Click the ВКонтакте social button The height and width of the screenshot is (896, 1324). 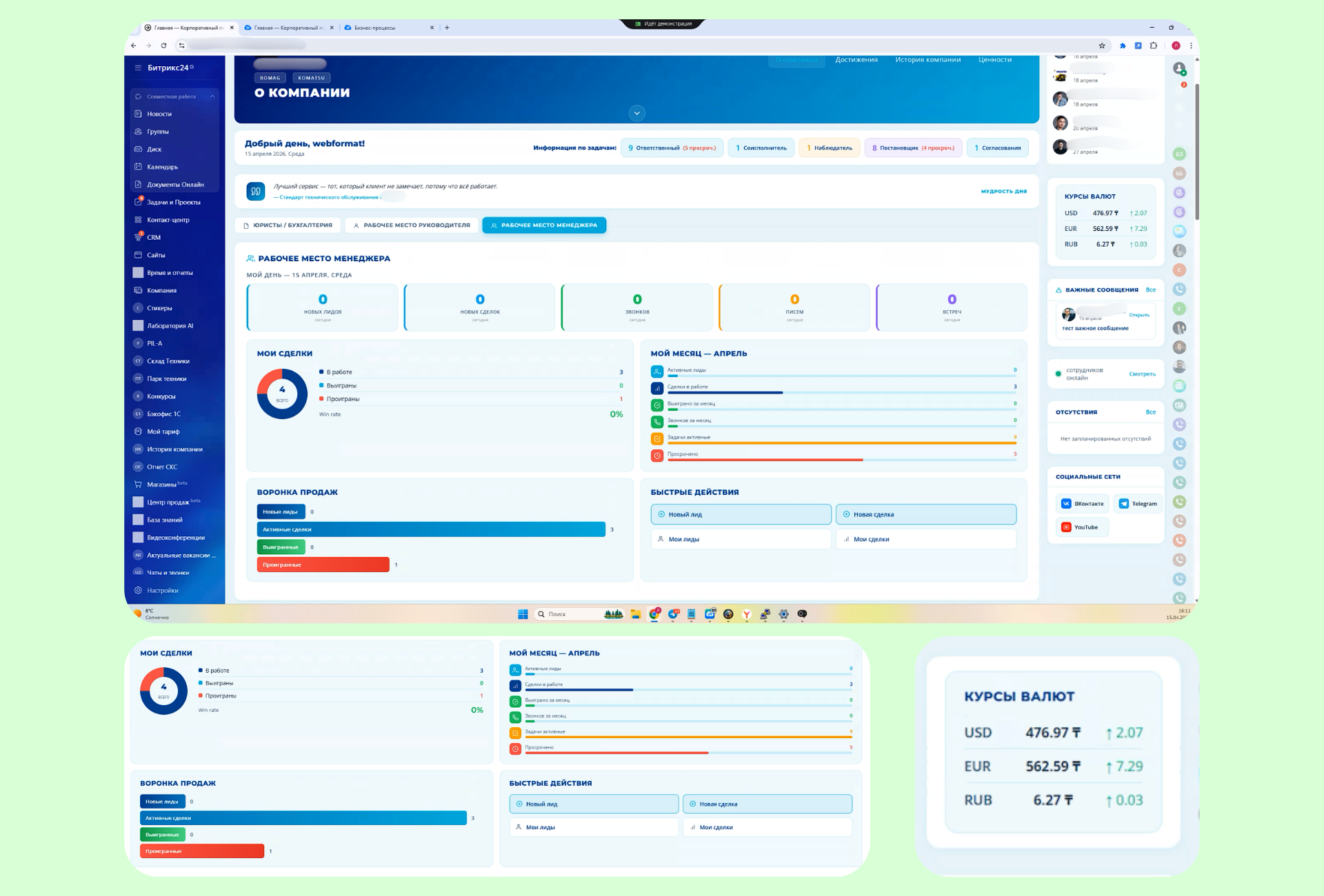coord(1083,504)
